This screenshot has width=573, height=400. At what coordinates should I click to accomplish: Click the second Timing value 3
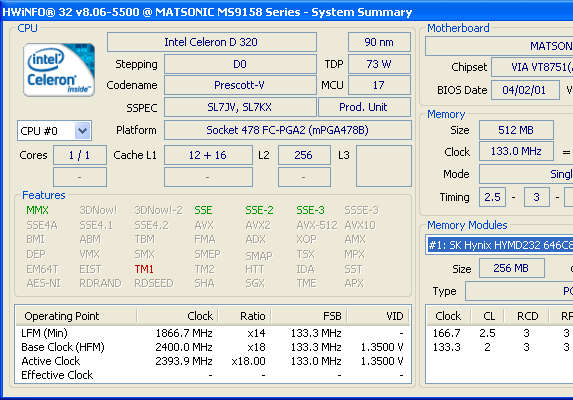point(536,197)
